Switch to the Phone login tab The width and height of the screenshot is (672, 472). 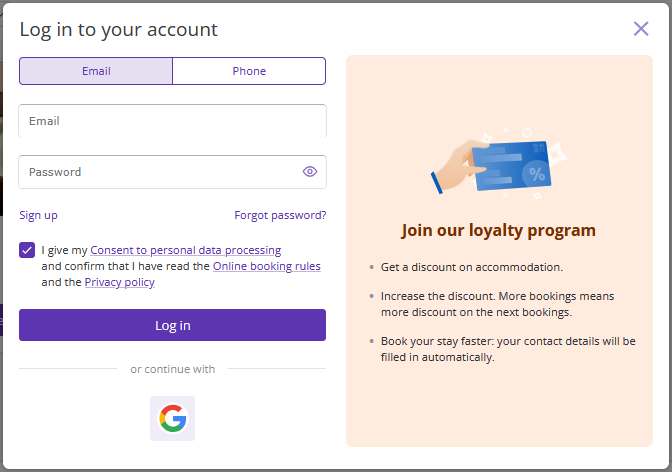tap(249, 71)
